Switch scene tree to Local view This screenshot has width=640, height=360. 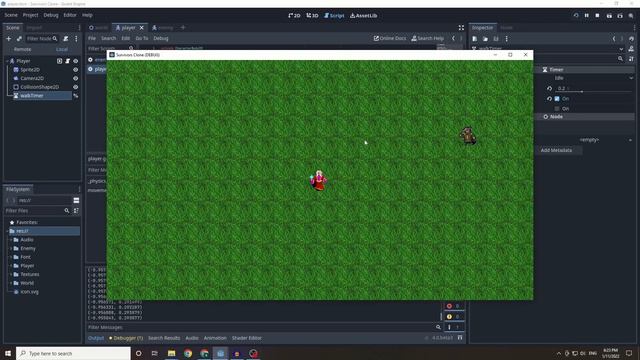click(x=62, y=49)
